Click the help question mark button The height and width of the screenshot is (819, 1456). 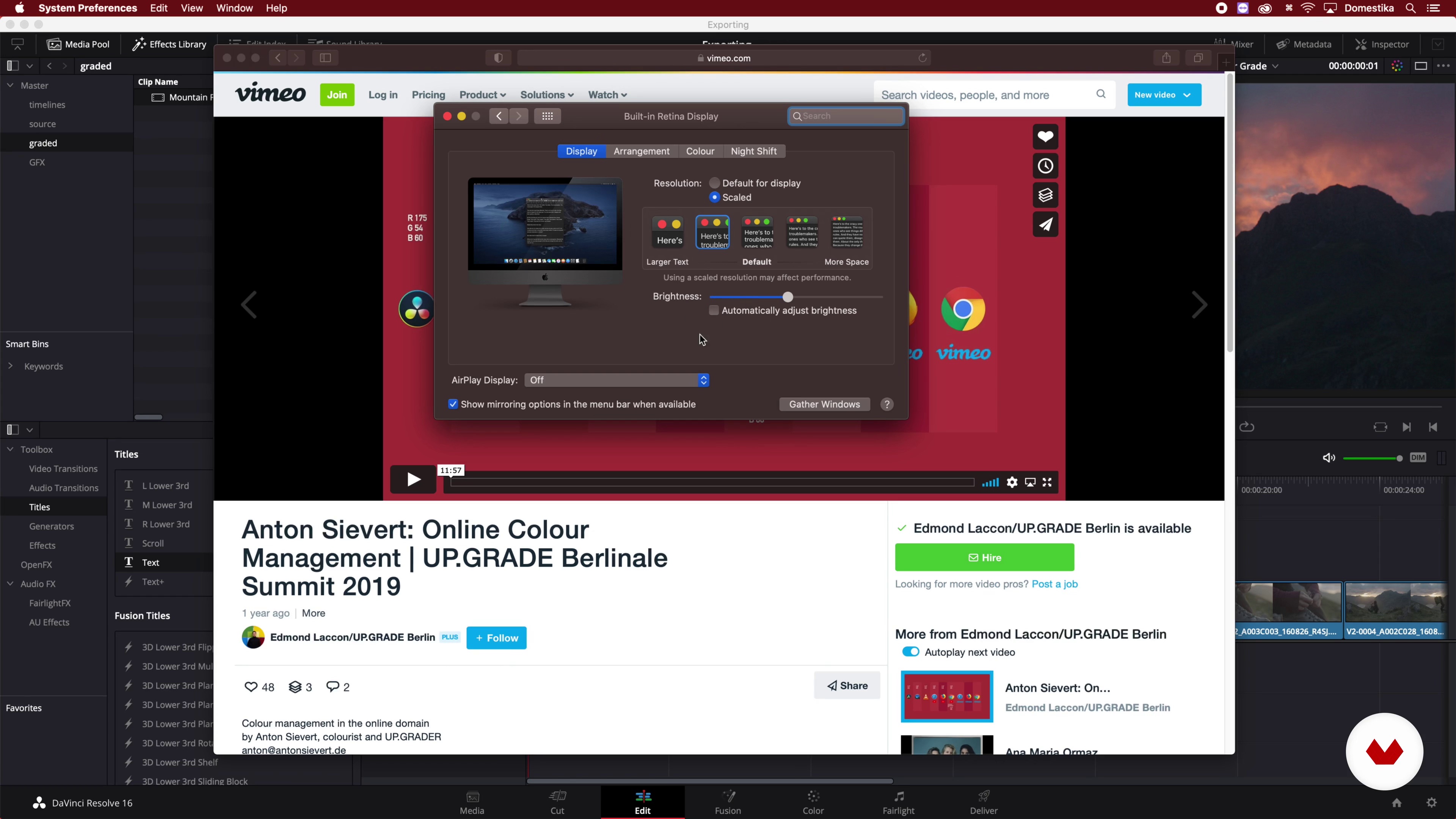[887, 404]
